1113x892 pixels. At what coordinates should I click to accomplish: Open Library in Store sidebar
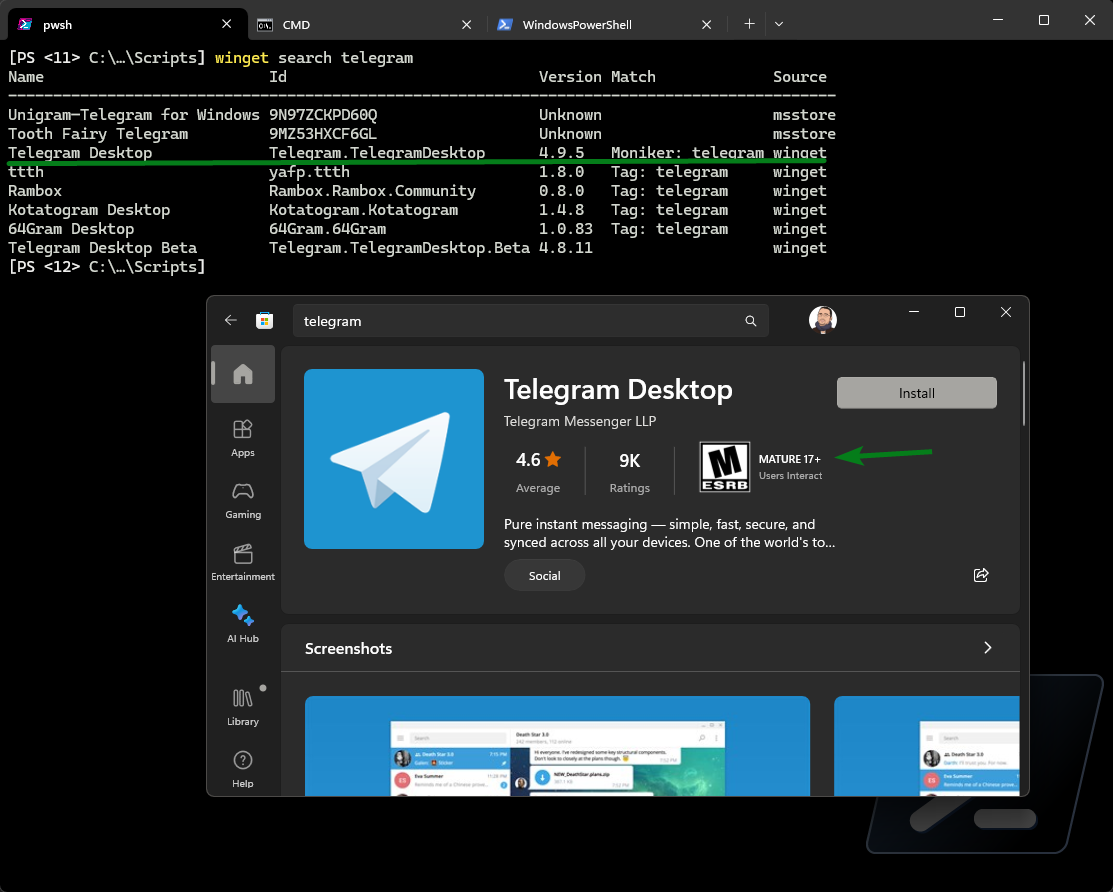click(x=243, y=707)
